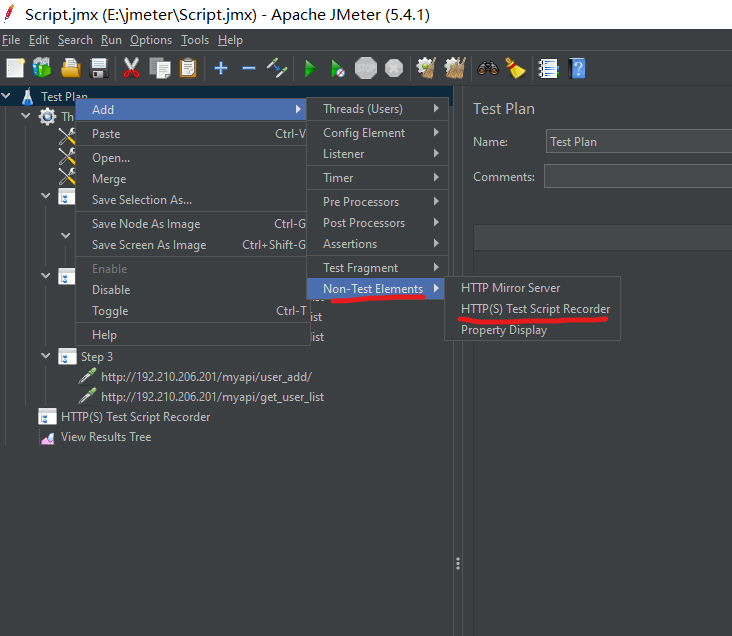Viewport: 732px width, 636px height.
Task: Select Paste in context menu
Action: click(191, 134)
